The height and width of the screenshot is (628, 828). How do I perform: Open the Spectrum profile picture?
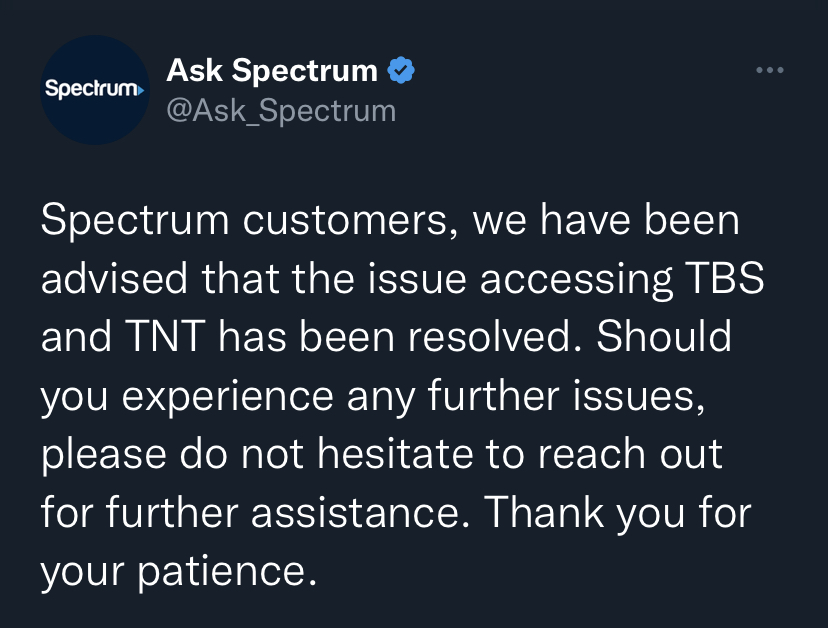coord(95,90)
